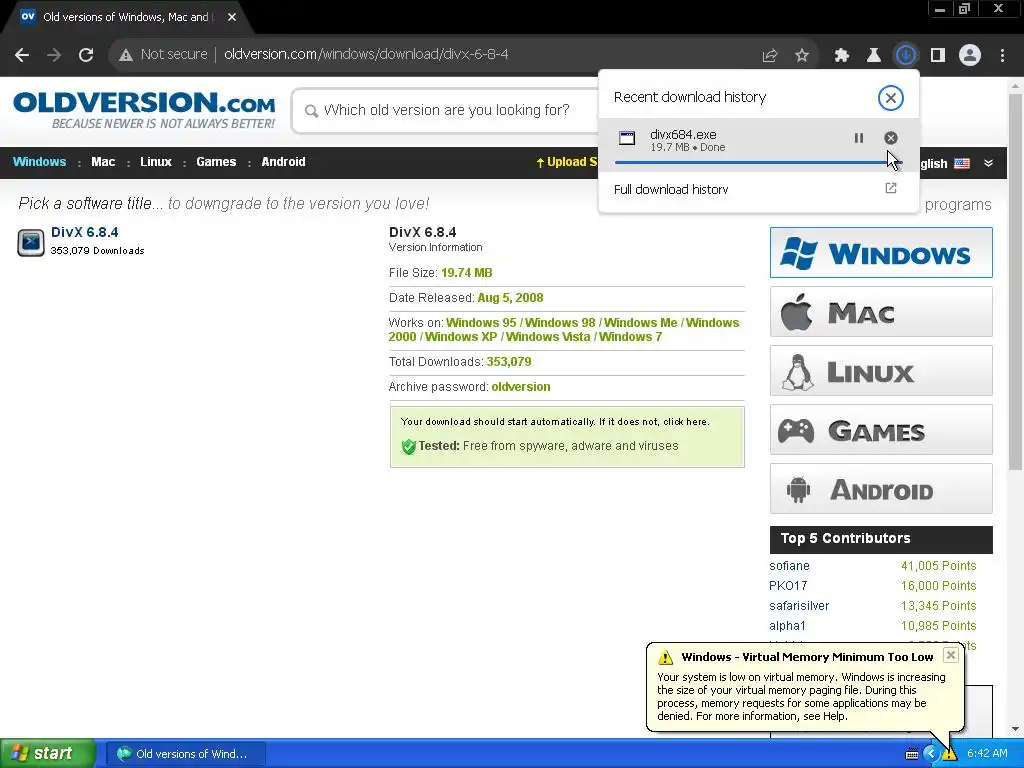Click the keyboard tray icon
Image resolution: width=1024 pixels, height=768 pixels.
912,754
